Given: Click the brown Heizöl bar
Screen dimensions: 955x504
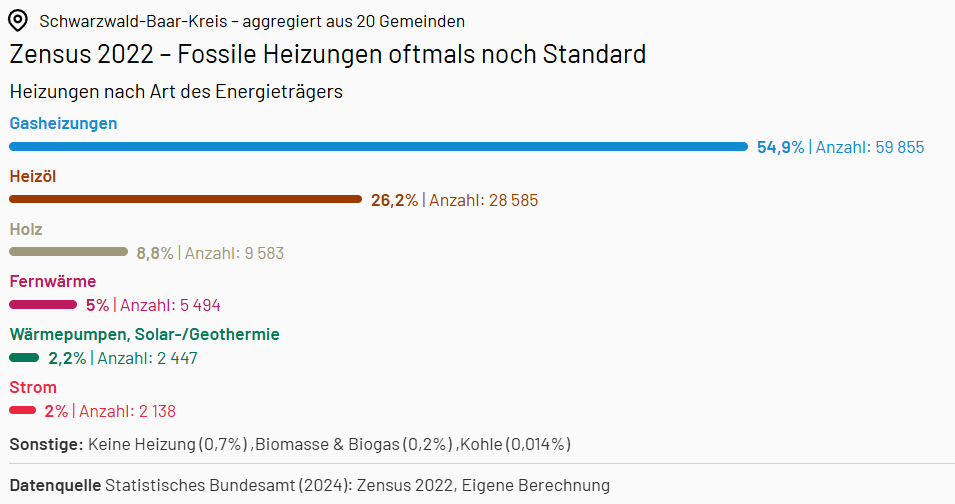Looking at the screenshot, I should [x=186, y=199].
